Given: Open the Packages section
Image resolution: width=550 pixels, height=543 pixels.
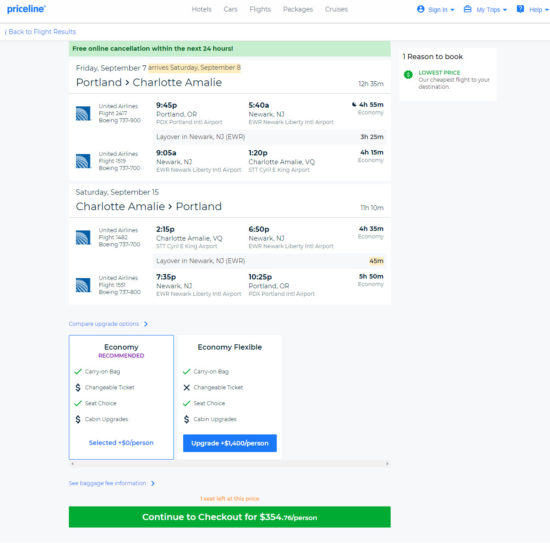Looking at the screenshot, I should (x=298, y=9).
